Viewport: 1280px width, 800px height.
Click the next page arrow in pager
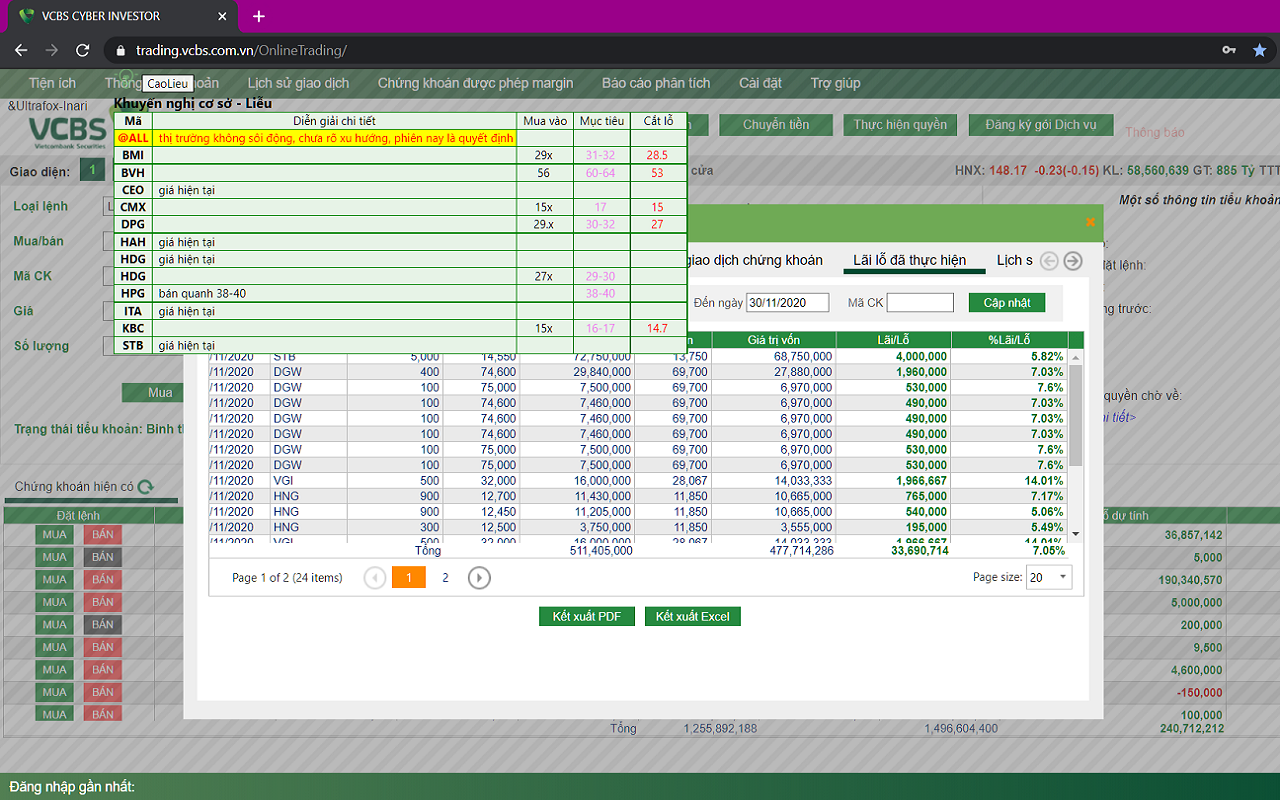(479, 577)
